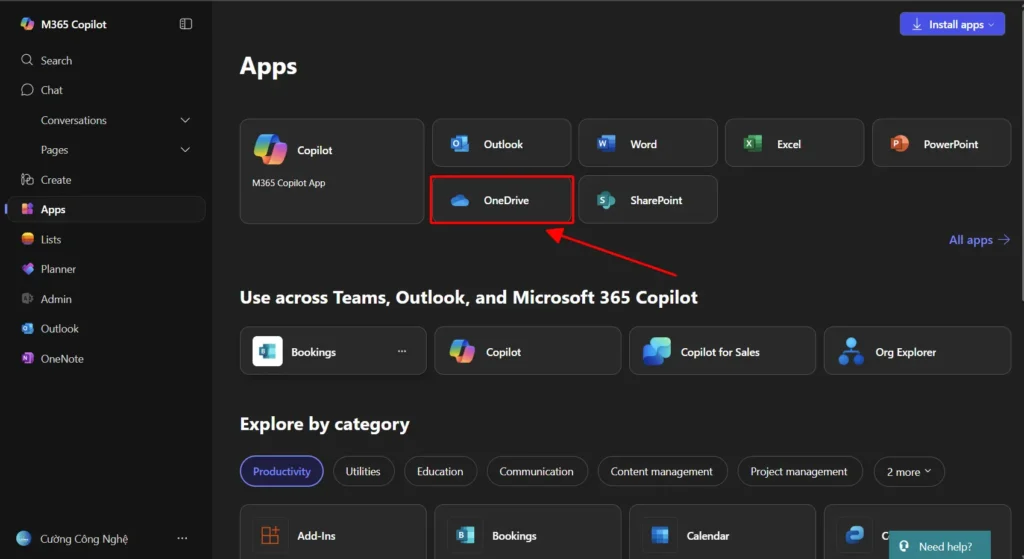Click the Need help? button
Image resolution: width=1024 pixels, height=559 pixels.
pos(939,546)
